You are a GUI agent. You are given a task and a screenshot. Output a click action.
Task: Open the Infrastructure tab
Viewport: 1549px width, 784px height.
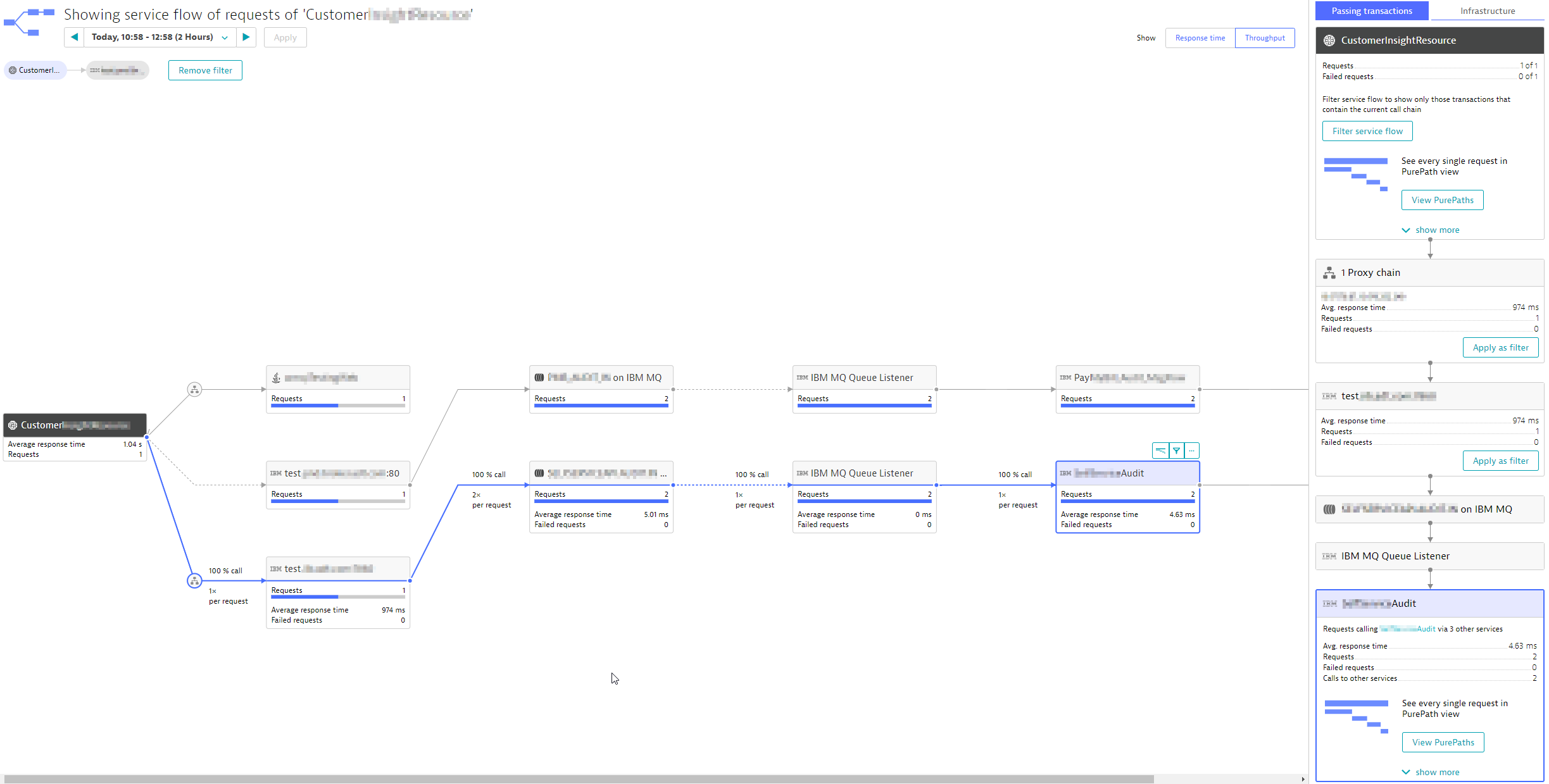coord(1488,11)
